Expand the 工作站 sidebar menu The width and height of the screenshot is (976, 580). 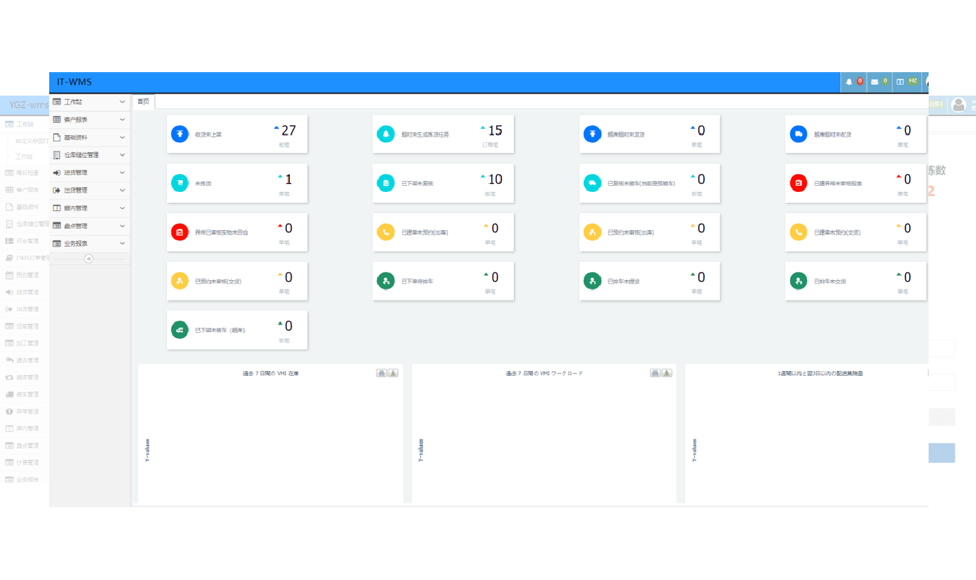[89, 102]
